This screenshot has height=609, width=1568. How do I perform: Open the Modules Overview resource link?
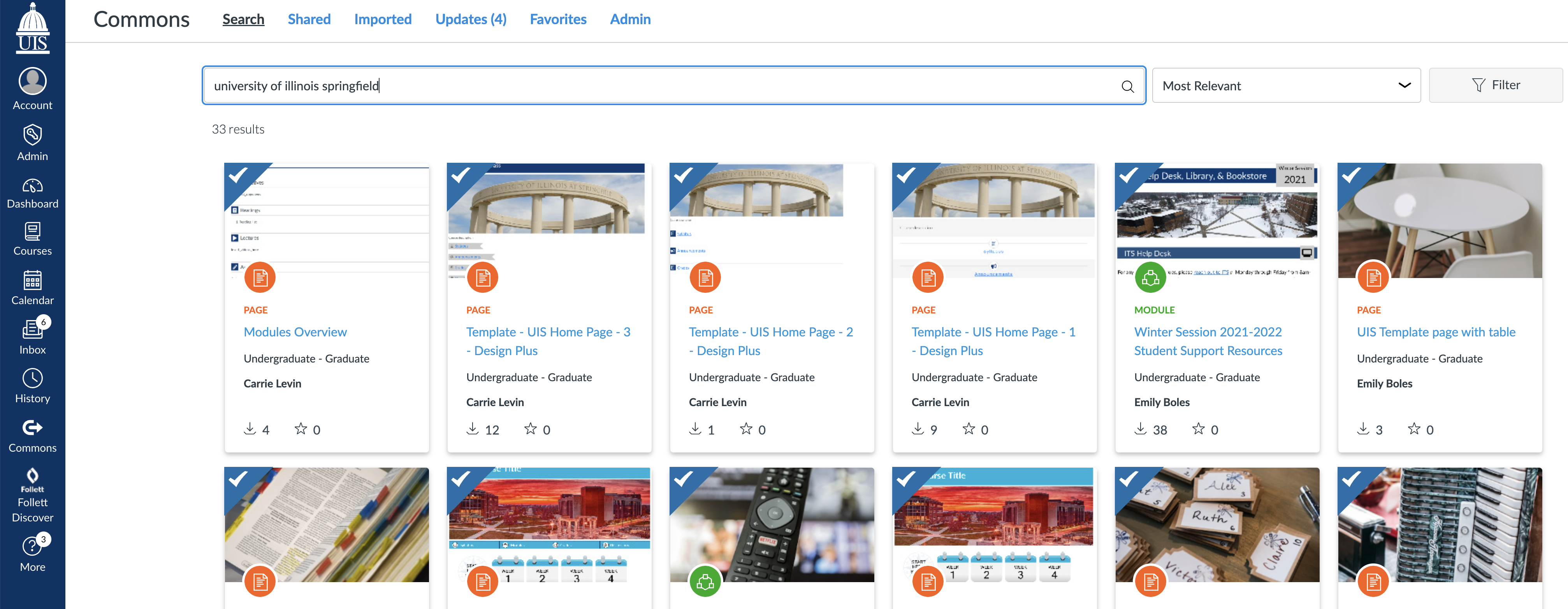pyautogui.click(x=295, y=332)
